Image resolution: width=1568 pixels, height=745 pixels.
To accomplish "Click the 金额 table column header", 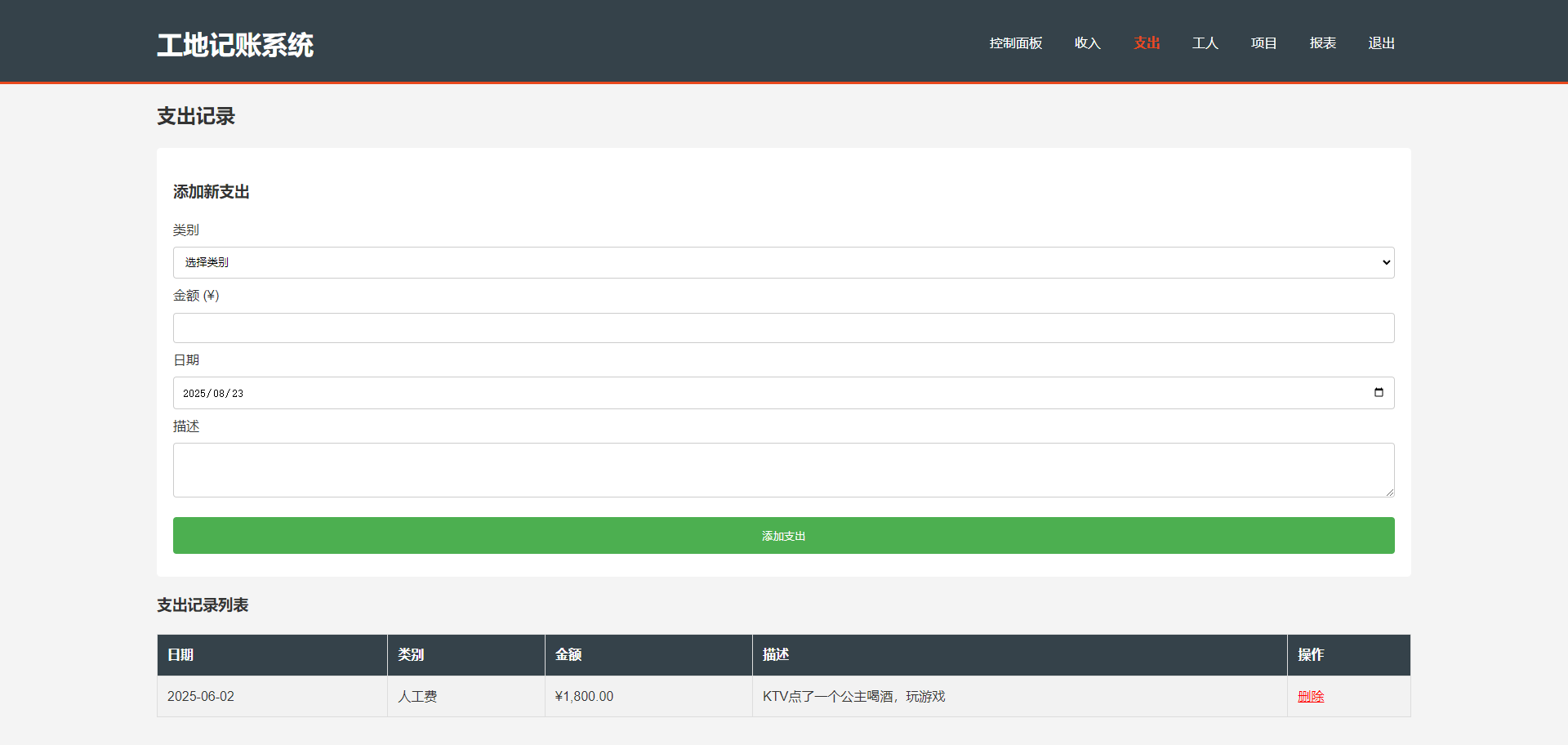I will click(x=648, y=655).
